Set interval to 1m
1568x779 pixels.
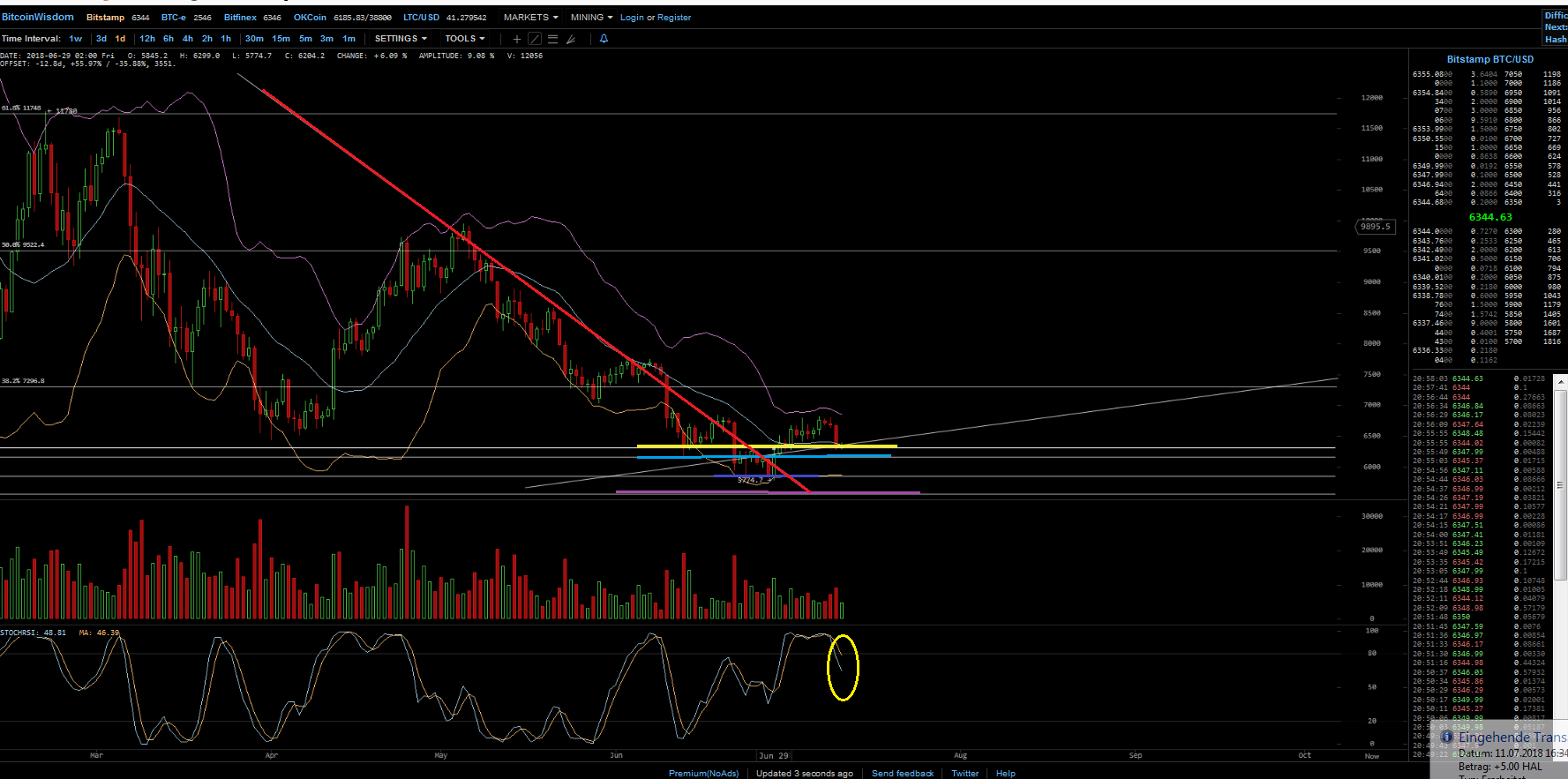[x=349, y=39]
